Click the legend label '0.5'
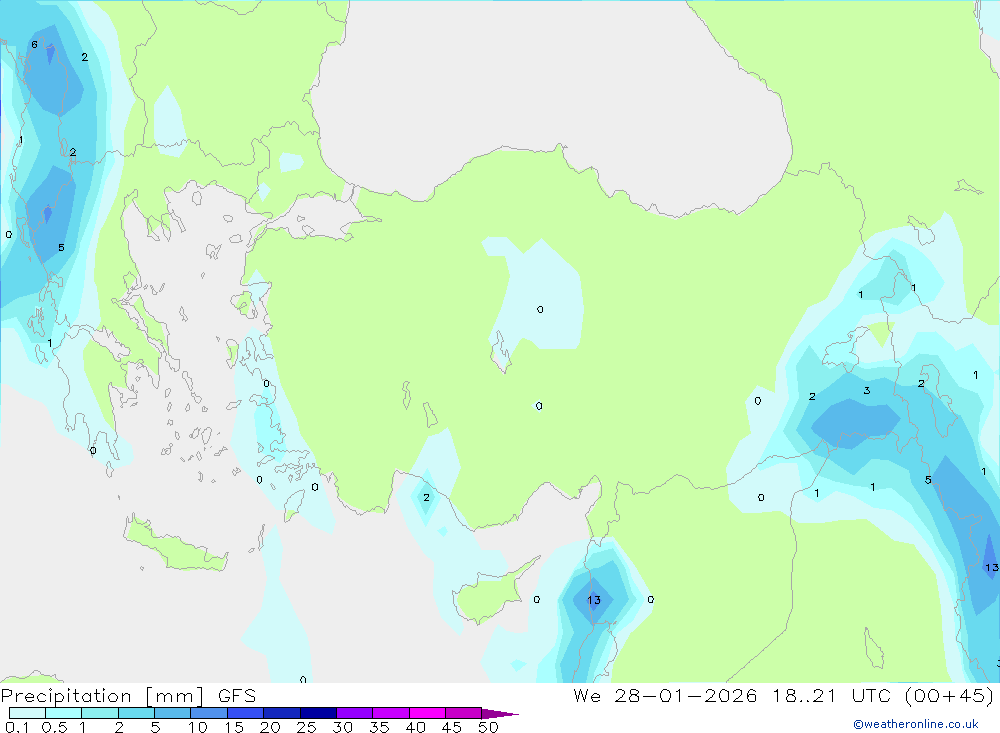 point(54,727)
